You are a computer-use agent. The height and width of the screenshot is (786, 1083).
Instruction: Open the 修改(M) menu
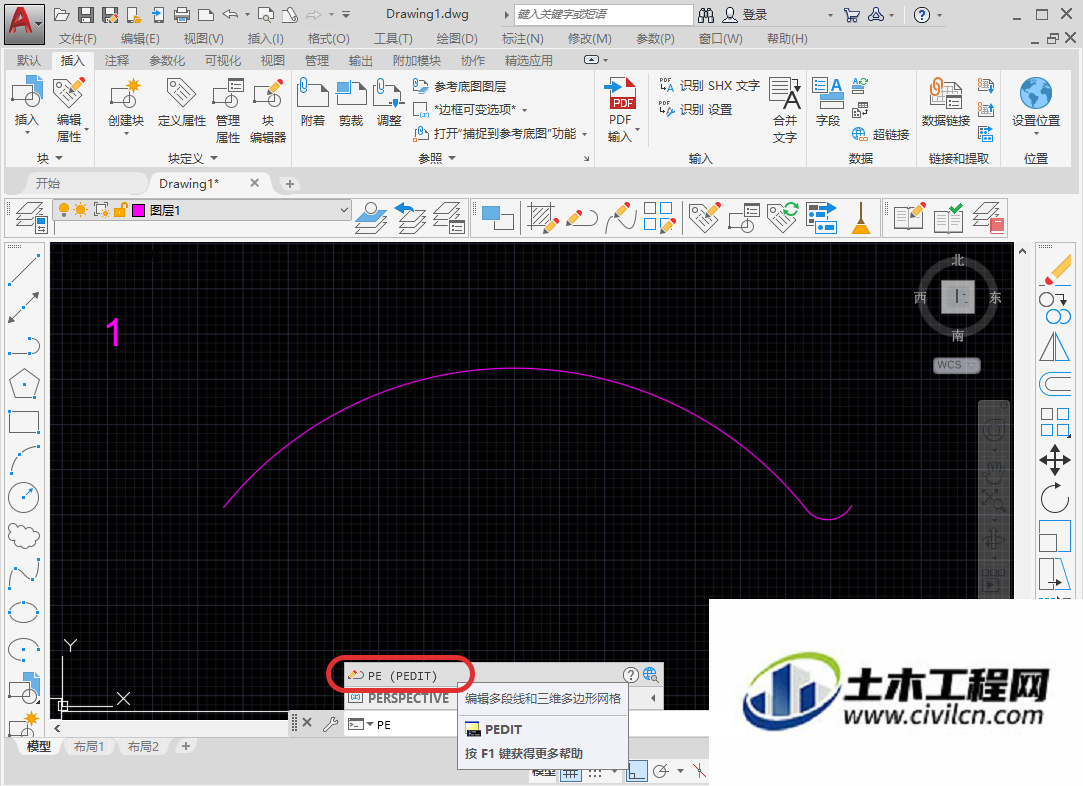tap(589, 39)
